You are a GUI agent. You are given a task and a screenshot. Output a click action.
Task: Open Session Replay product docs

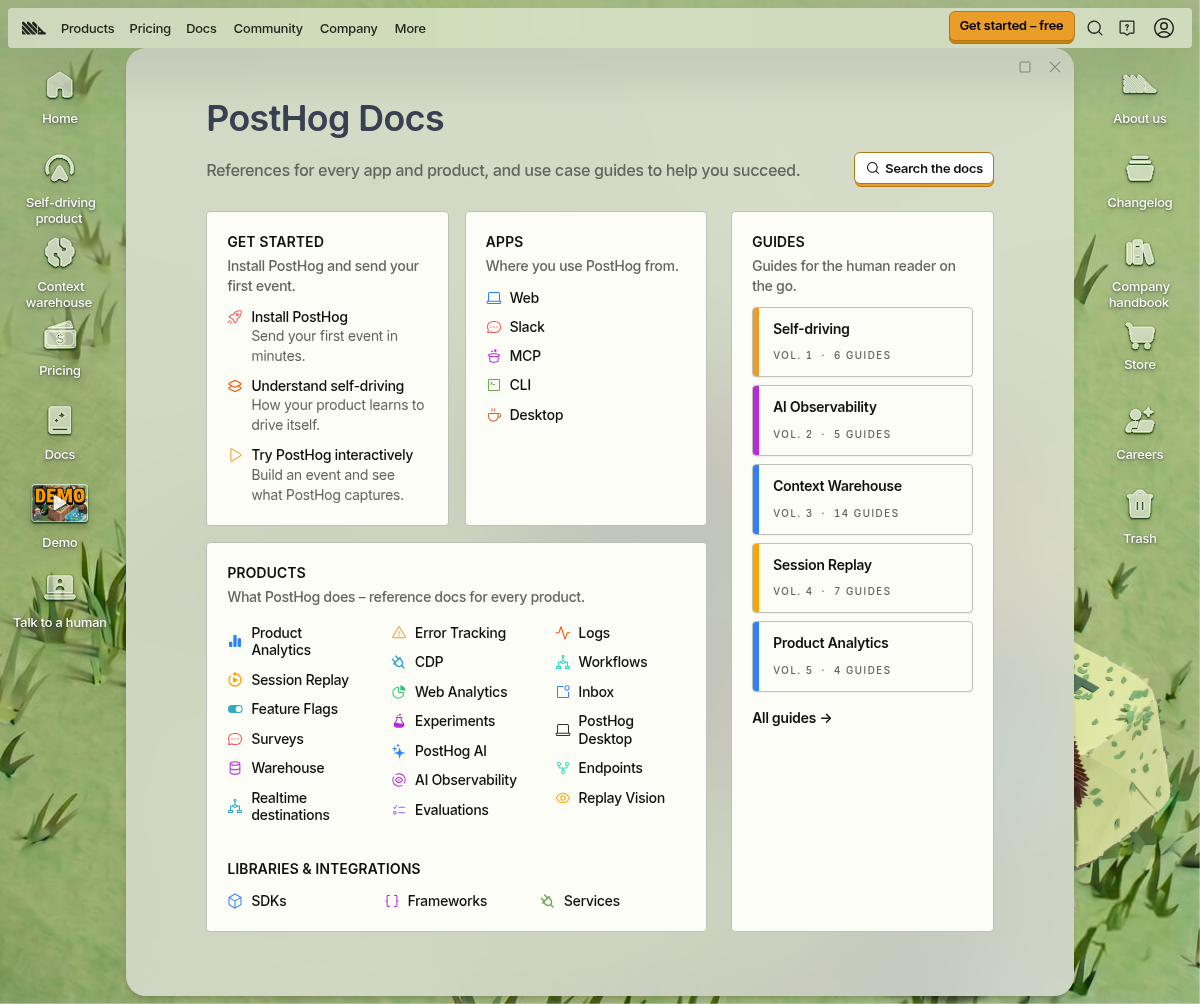coord(288,680)
